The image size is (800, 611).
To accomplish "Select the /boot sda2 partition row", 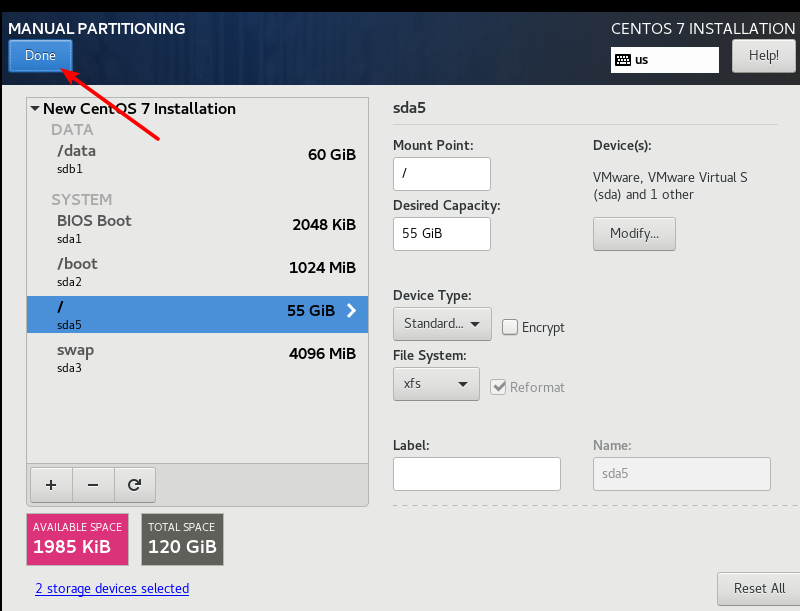I will point(197,272).
